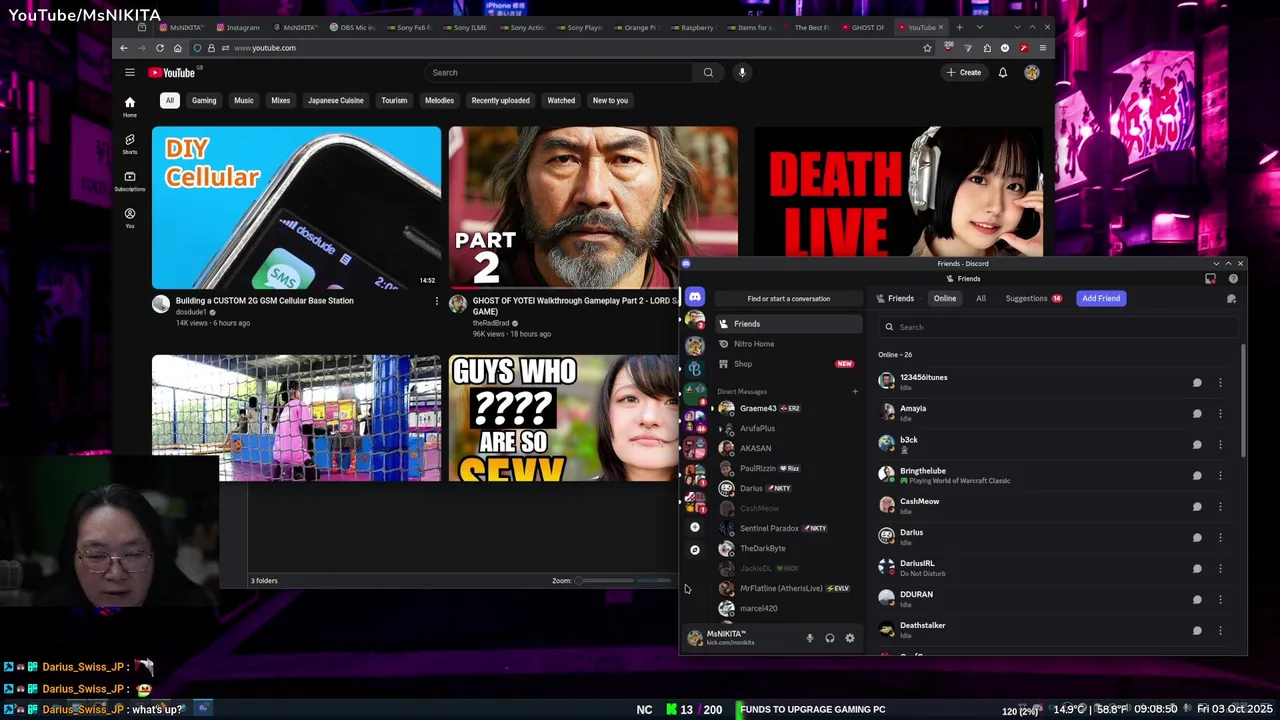1280x720 pixels.
Task: Open direct message with Graeme43
Action: (789, 408)
